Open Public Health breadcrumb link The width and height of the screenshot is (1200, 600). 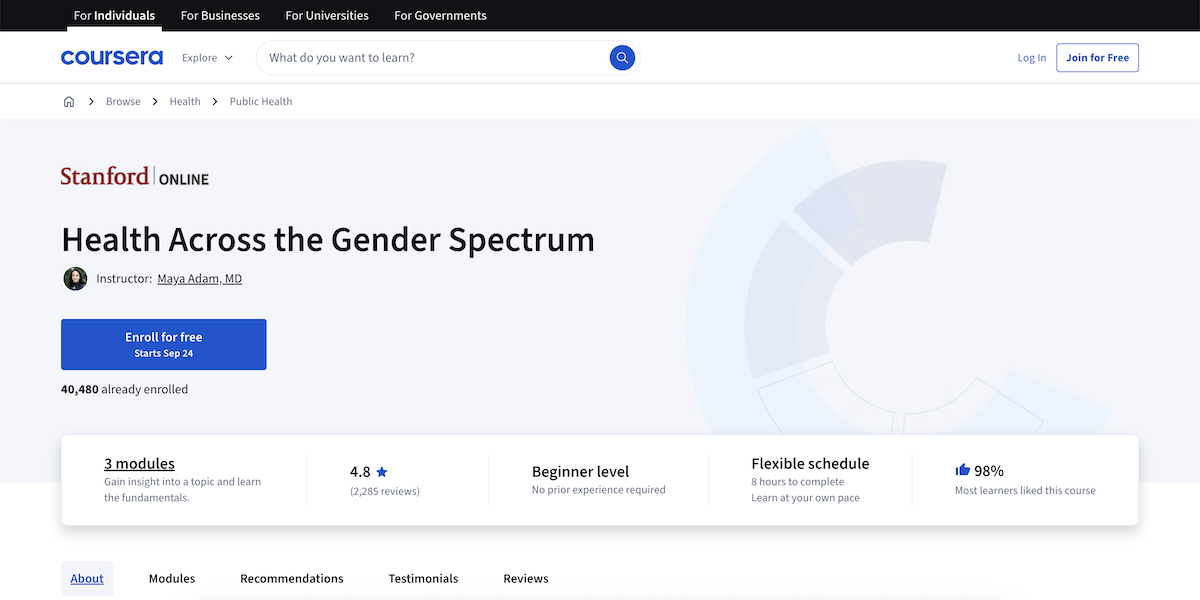pyautogui.click(x=261, y=101)
